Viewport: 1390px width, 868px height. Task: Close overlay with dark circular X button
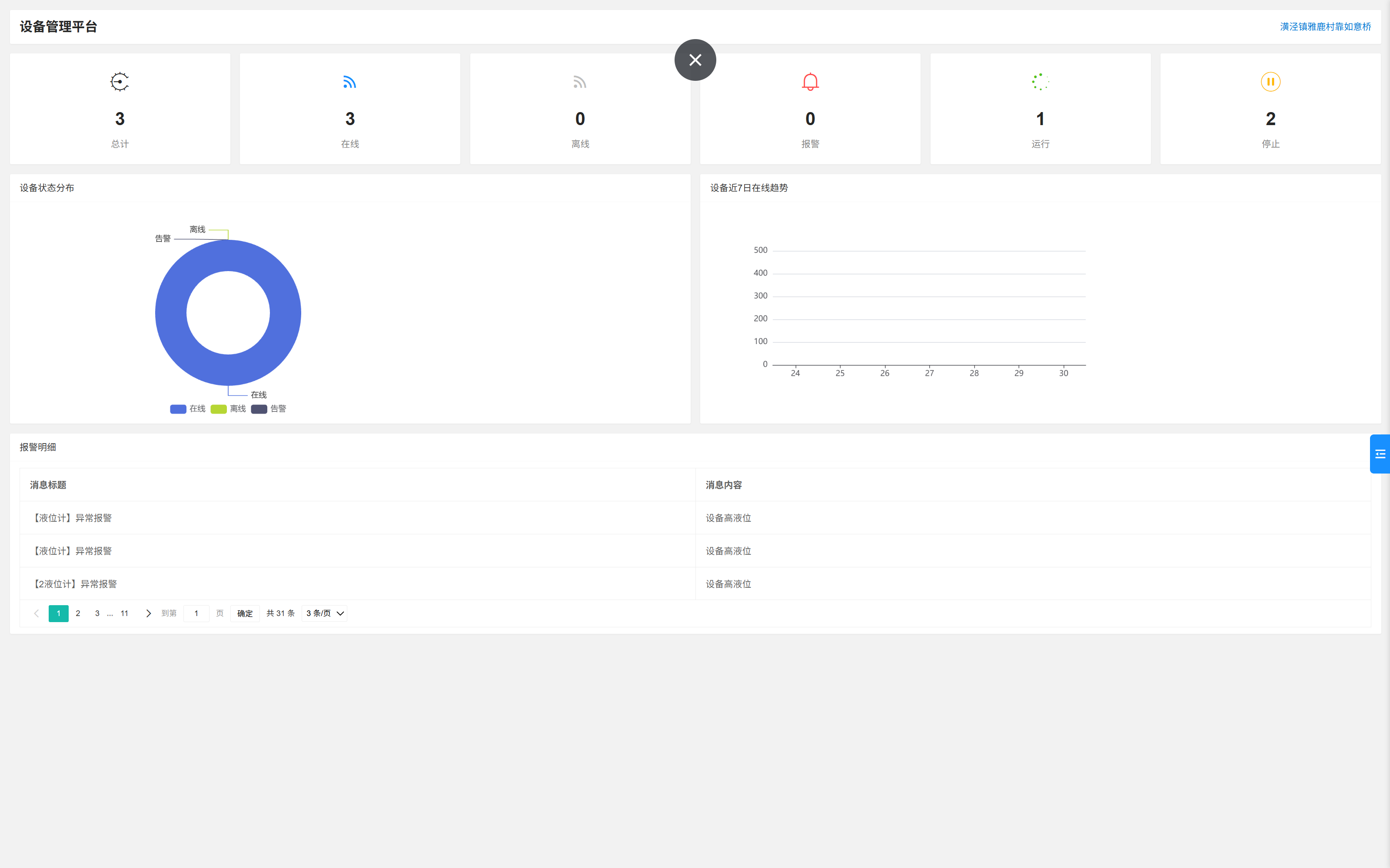point(695,60)
